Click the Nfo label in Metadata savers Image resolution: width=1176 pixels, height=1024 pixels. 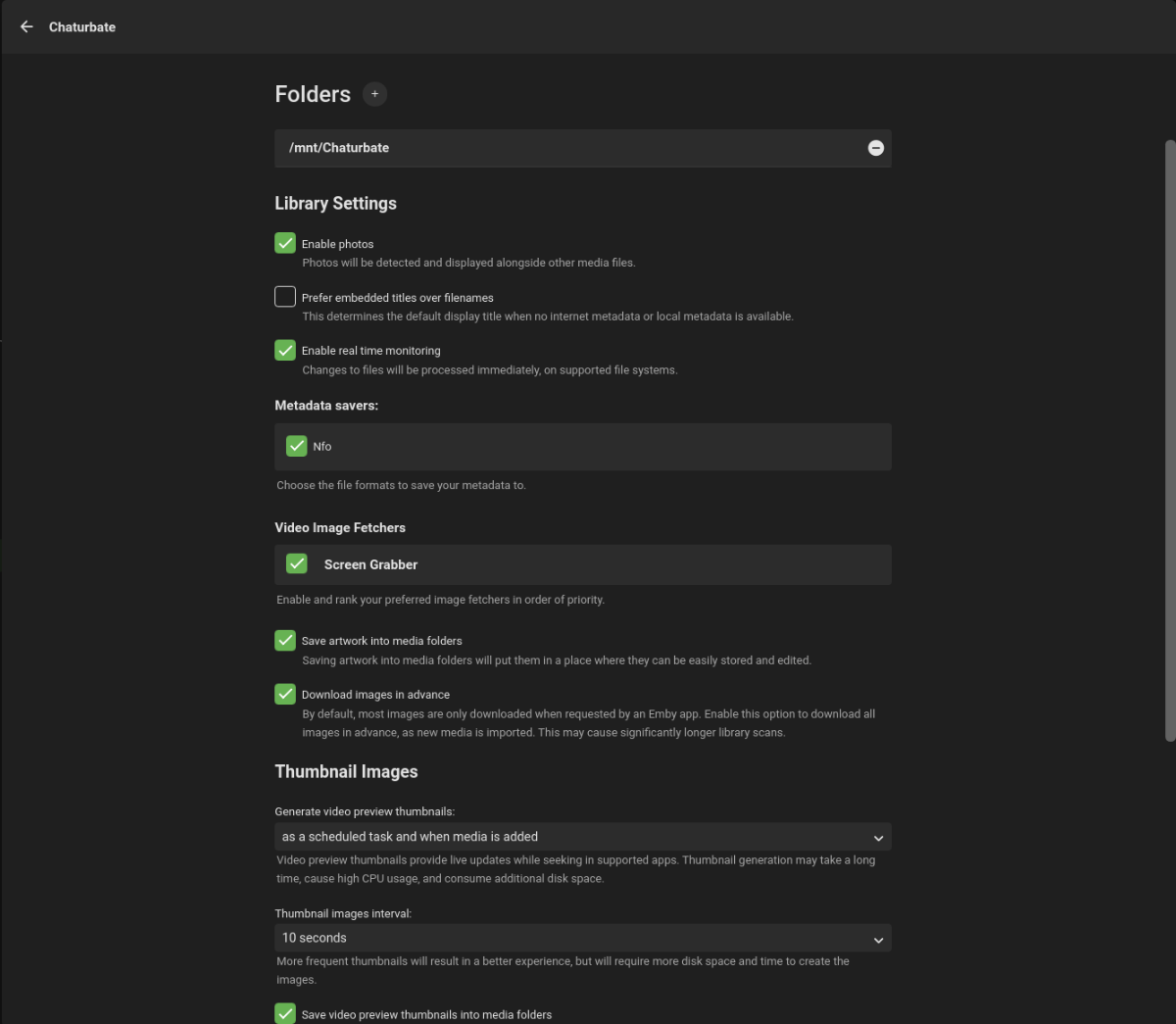click(322, 447)
